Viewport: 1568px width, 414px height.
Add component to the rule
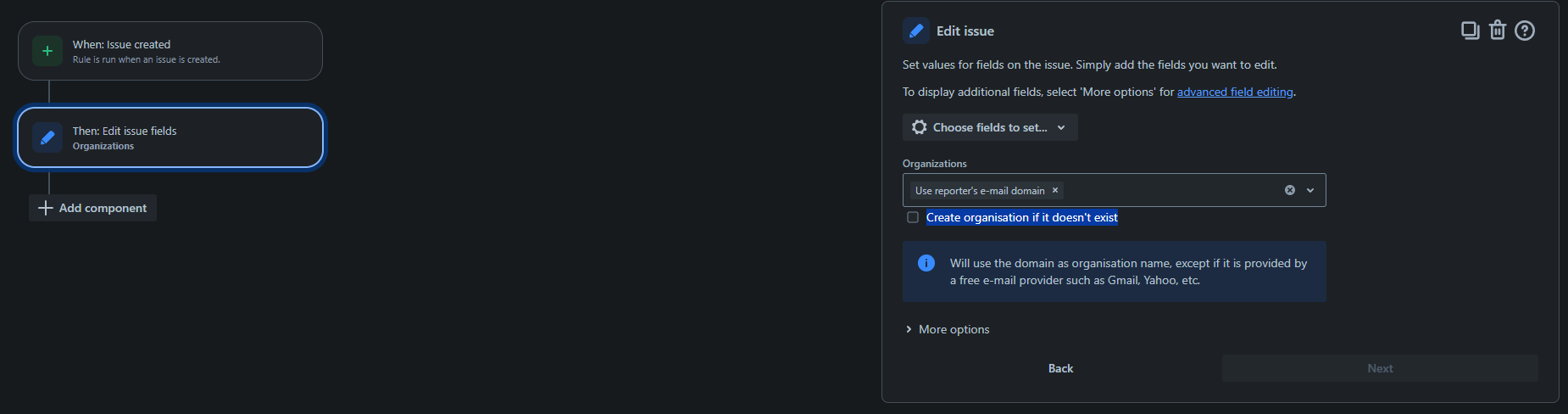(x=93, y=208)
